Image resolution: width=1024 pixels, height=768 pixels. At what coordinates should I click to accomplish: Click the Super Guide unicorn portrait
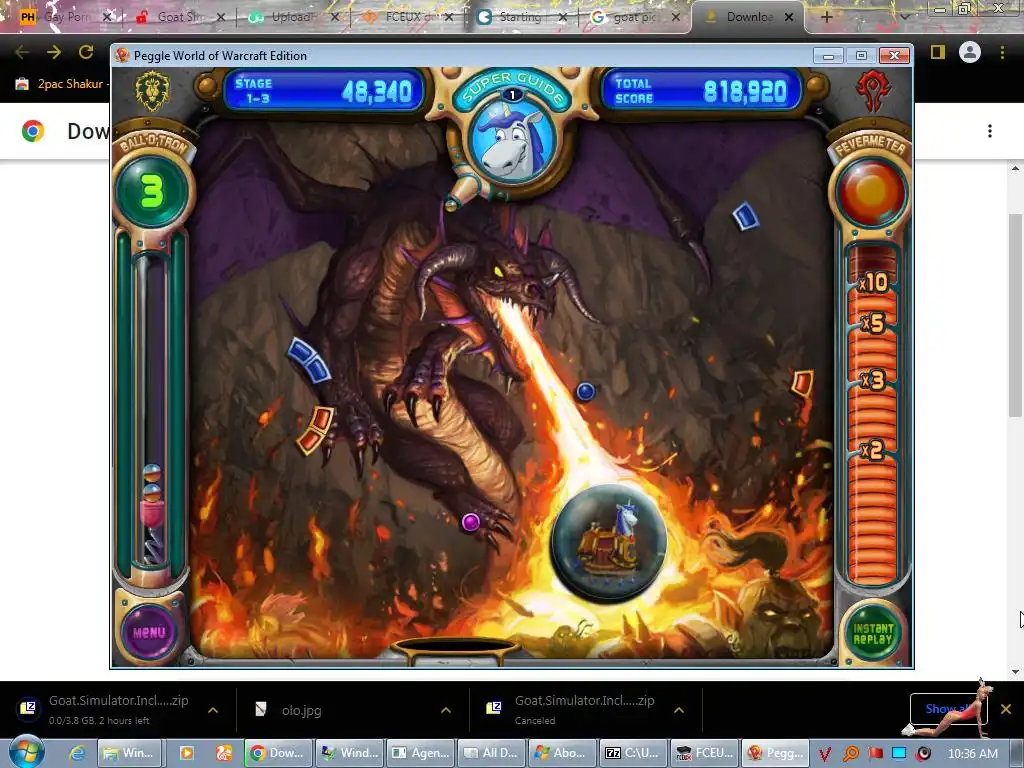tap(513, 142)
